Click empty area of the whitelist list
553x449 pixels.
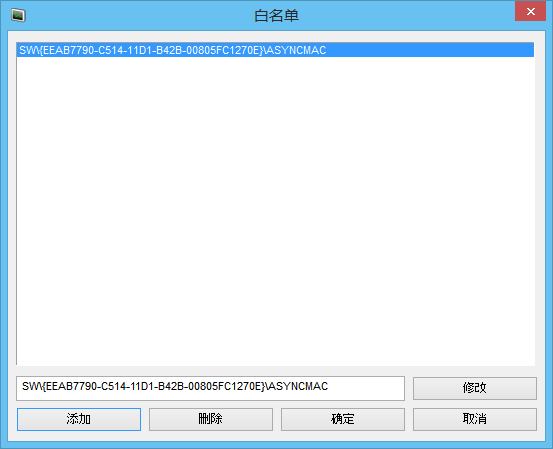point(275,212)
